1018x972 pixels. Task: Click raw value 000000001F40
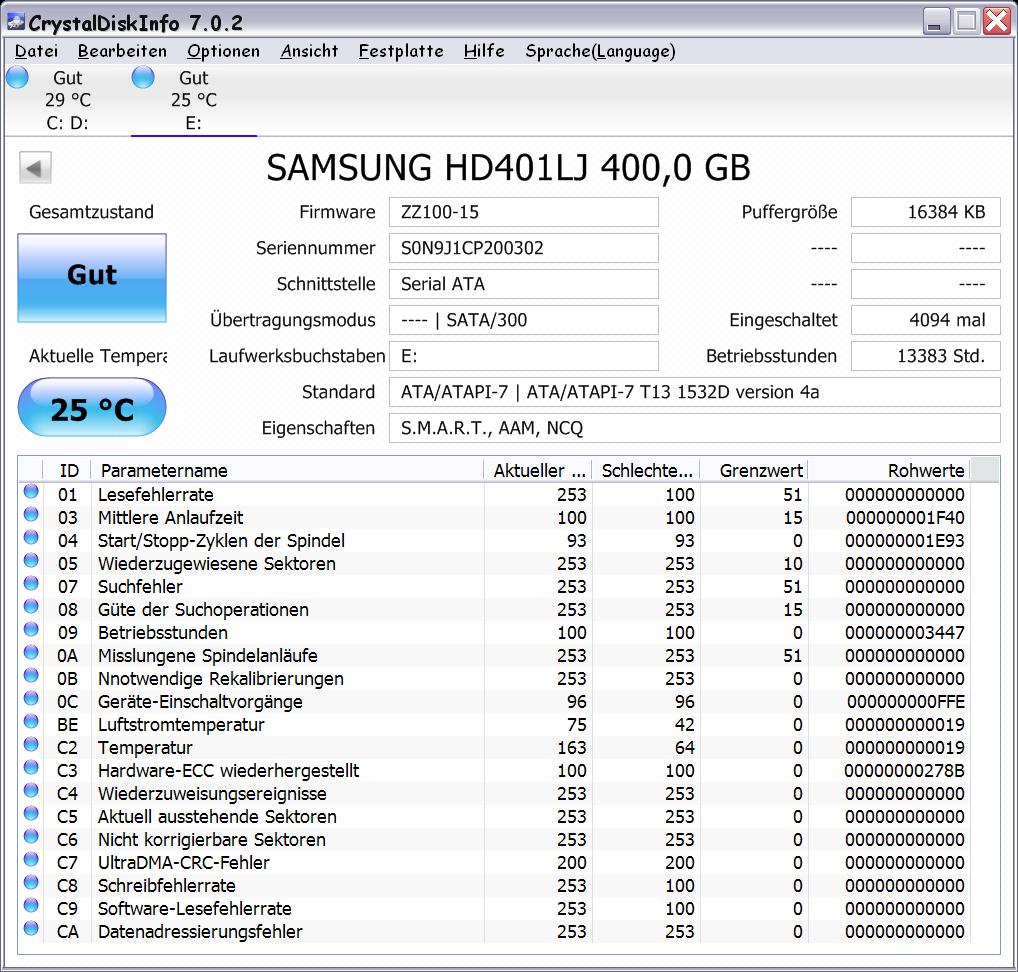point(904,518)
